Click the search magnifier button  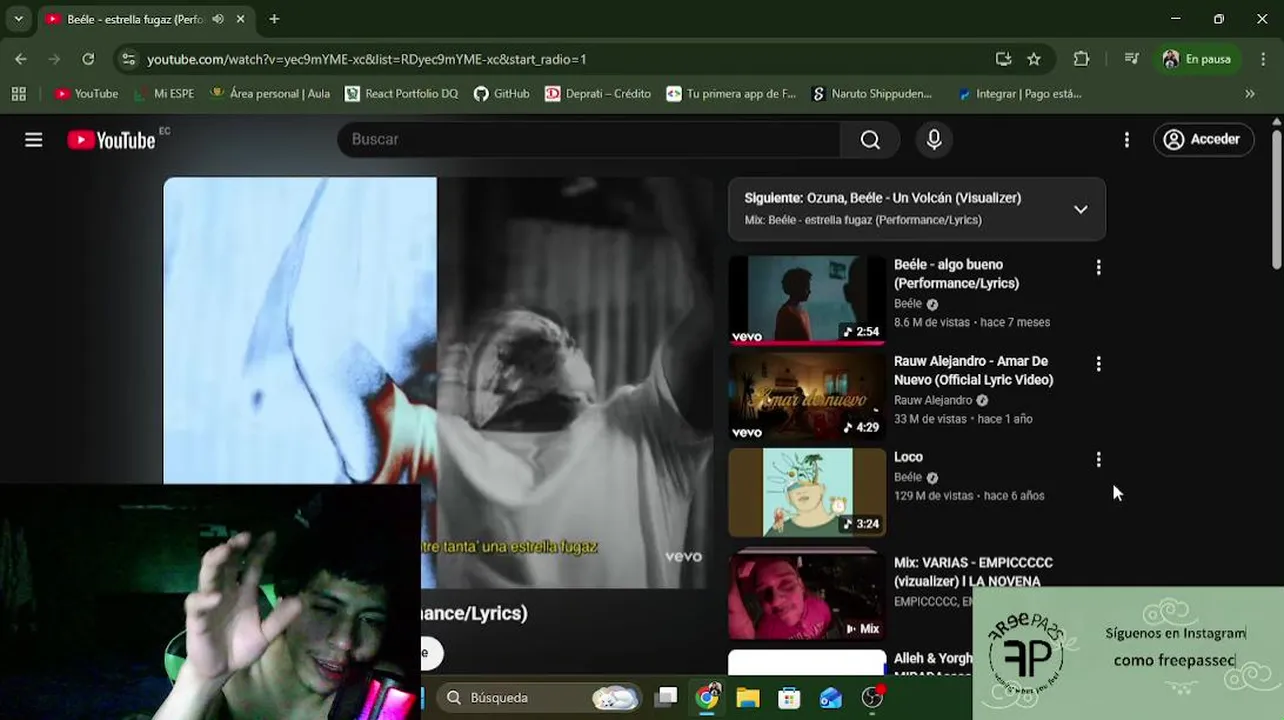click(x=870, y=140)
